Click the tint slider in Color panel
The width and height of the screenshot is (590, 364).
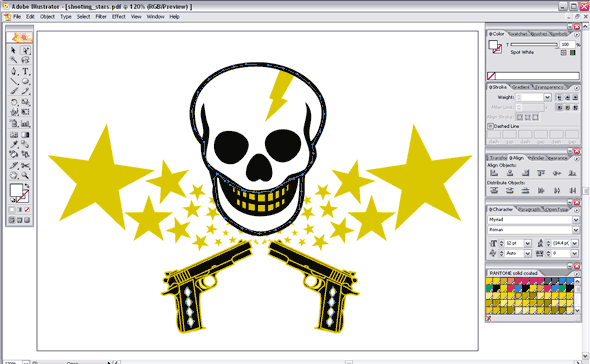pyautogui.click(x=534, y=44)
